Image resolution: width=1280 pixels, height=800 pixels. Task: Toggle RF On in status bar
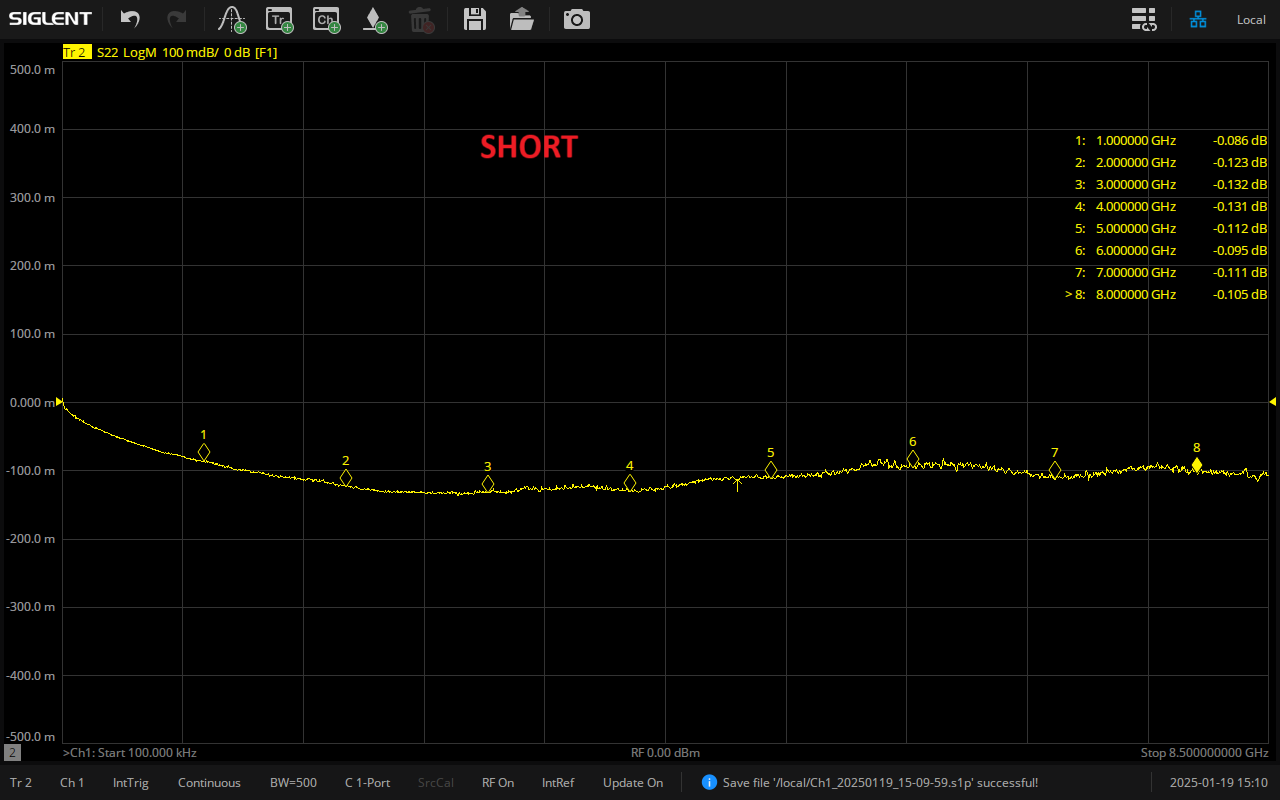(498, 783)
